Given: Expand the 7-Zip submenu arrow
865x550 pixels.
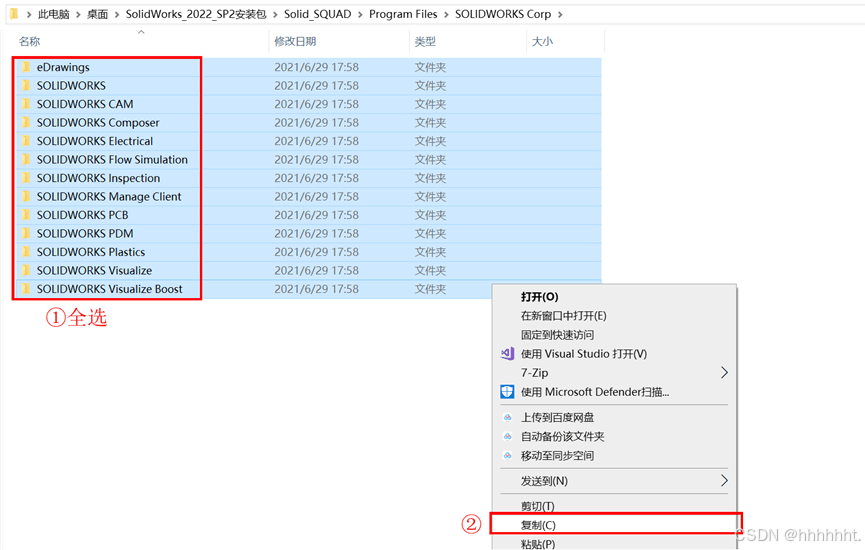Looking at the screenshot, I should [724, 373].
